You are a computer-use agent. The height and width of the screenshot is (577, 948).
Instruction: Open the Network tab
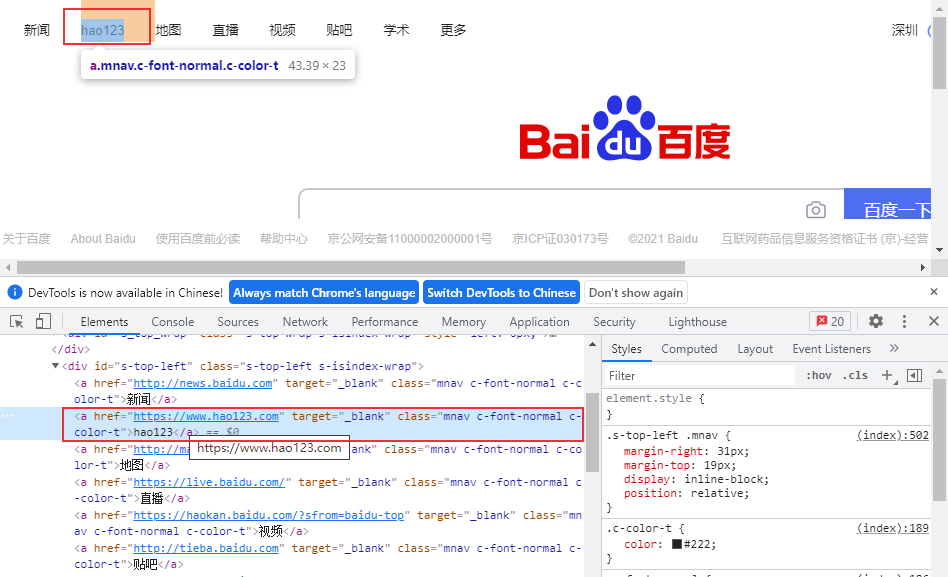coord(305,322)
